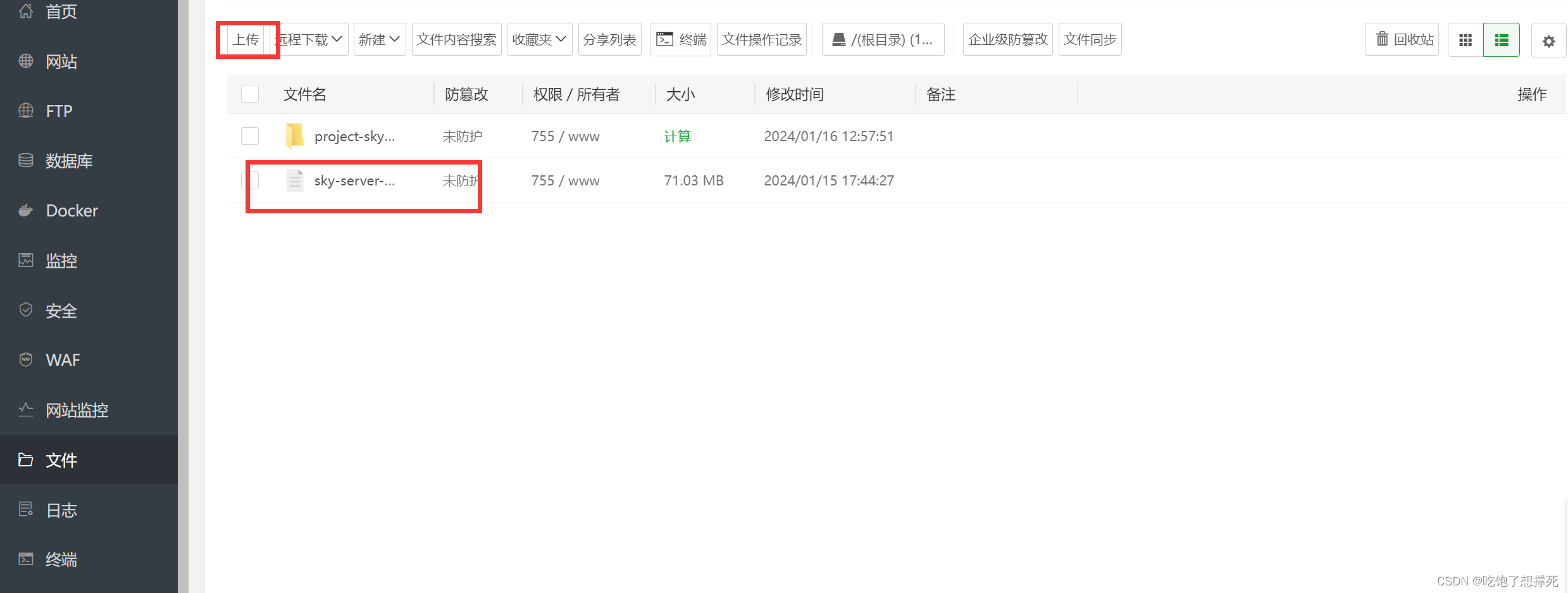Image resolution: width=1568 pixels, height=593 pixels.
Task: Open the 网站监控 sidebar menu
Action: [x=77, y=410]
